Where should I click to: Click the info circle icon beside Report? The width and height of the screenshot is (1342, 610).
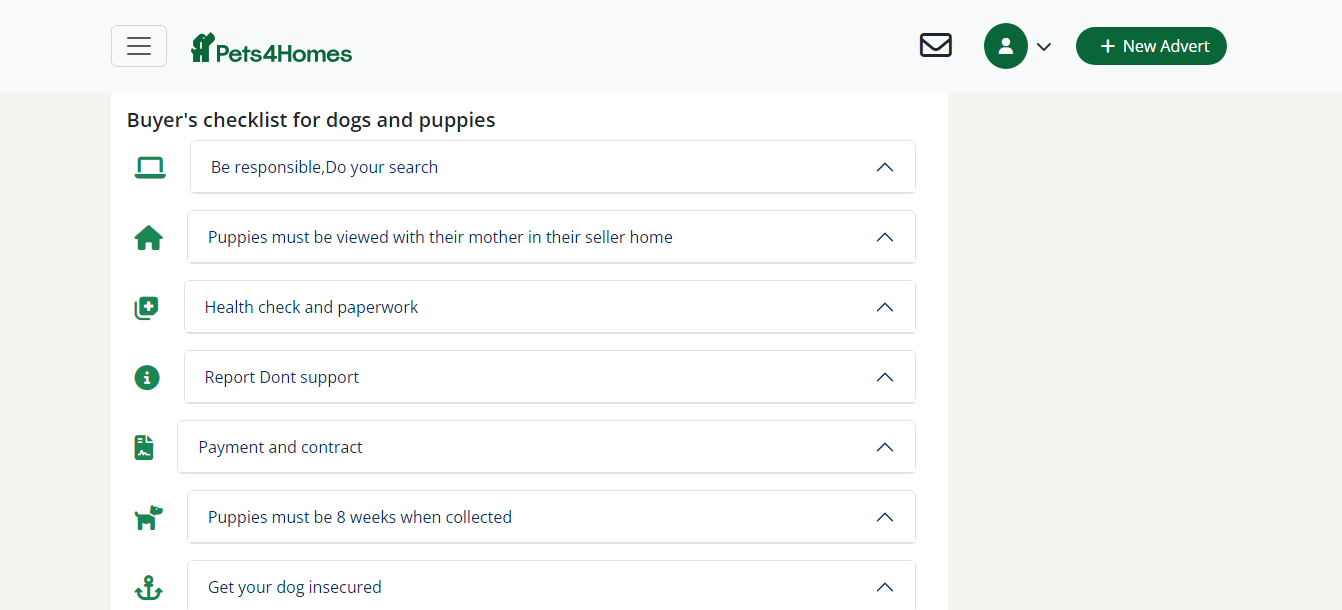click(147, 377)
